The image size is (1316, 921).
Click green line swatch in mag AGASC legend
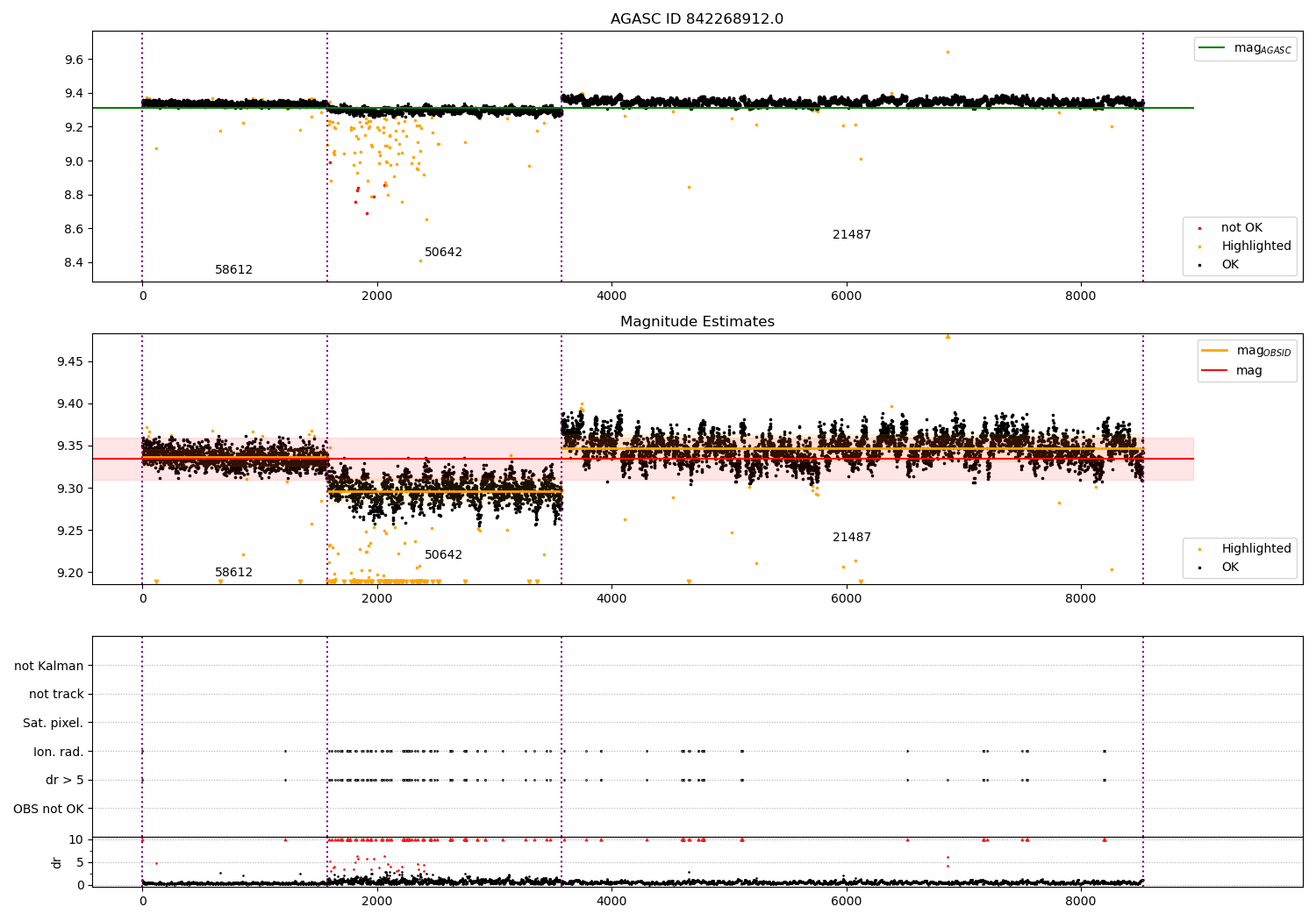pyautogui.click(x=1212, y=48)
